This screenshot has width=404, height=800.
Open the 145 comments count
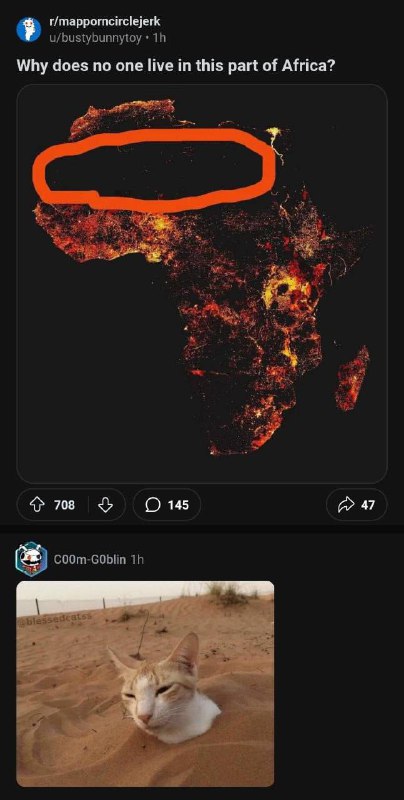click(178, 505)
